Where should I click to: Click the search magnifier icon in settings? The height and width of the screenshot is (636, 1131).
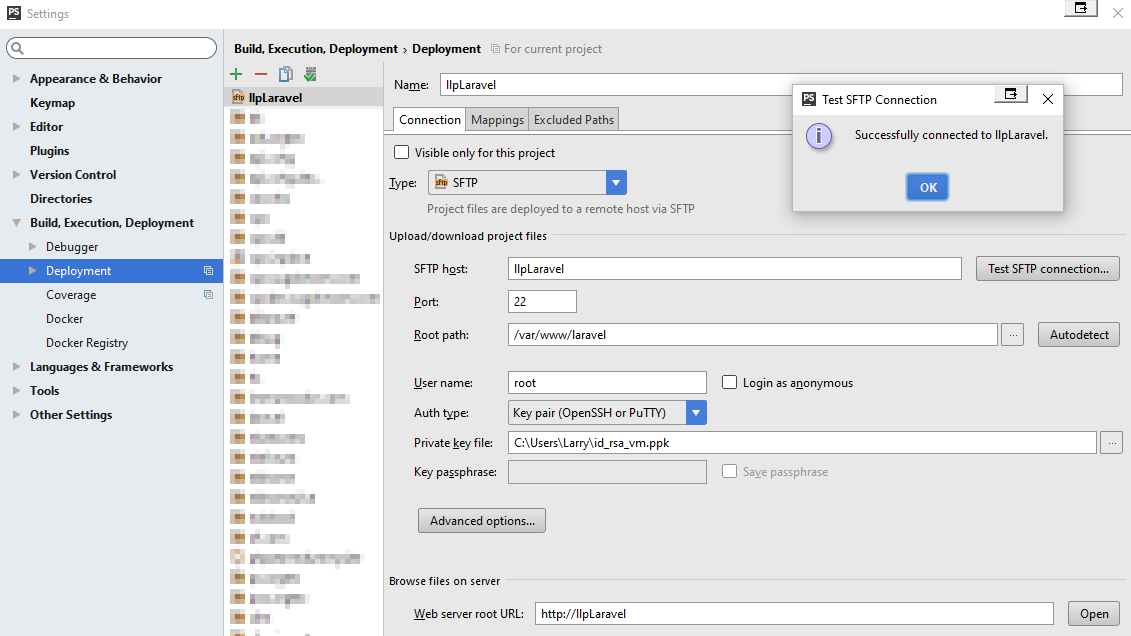tap(17, 48)
